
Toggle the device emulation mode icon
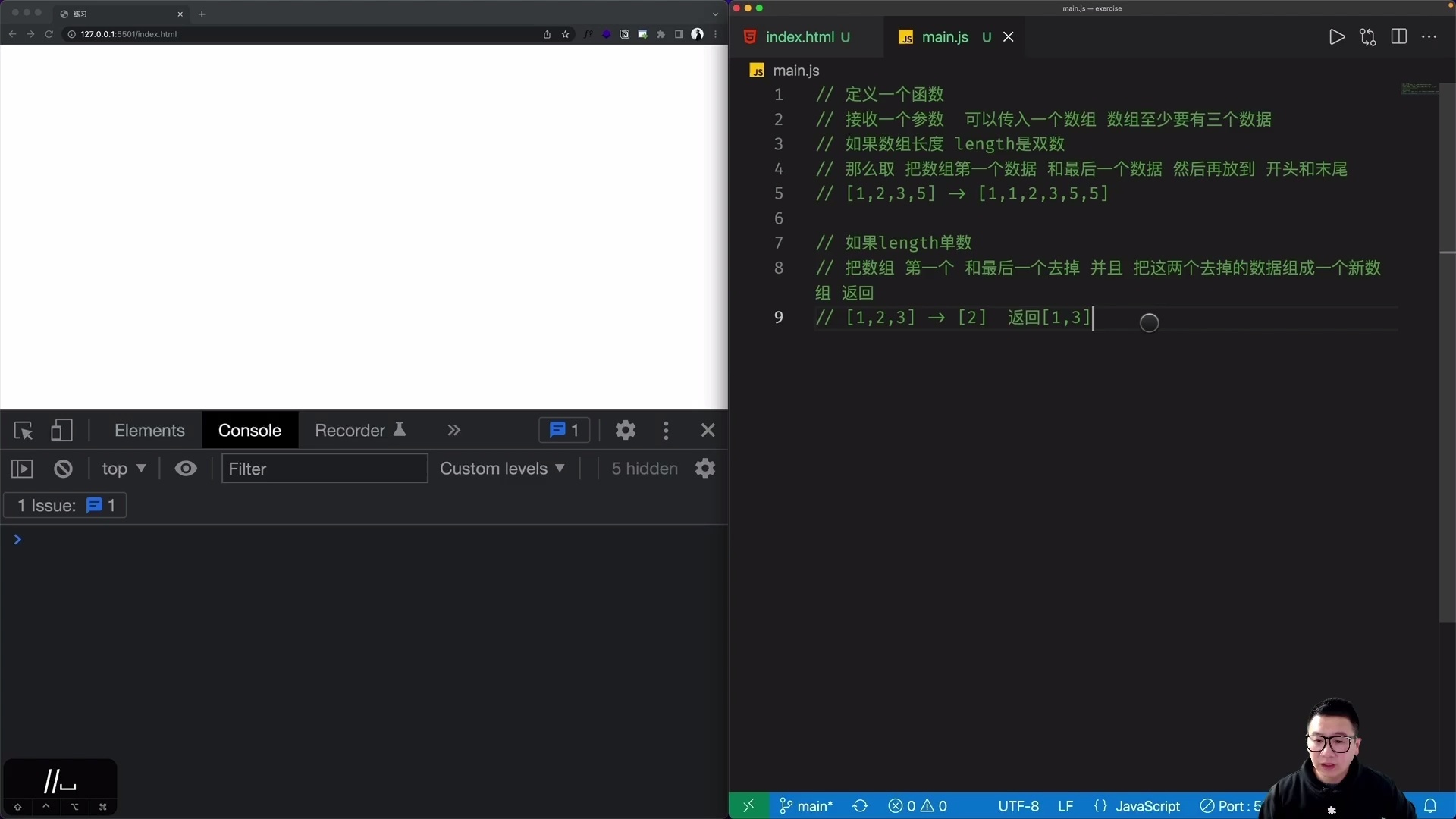(x=61, y=430)
